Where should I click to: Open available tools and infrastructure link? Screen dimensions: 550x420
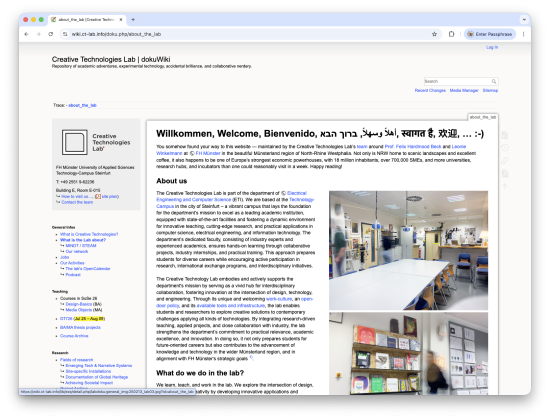pos(231,306)
